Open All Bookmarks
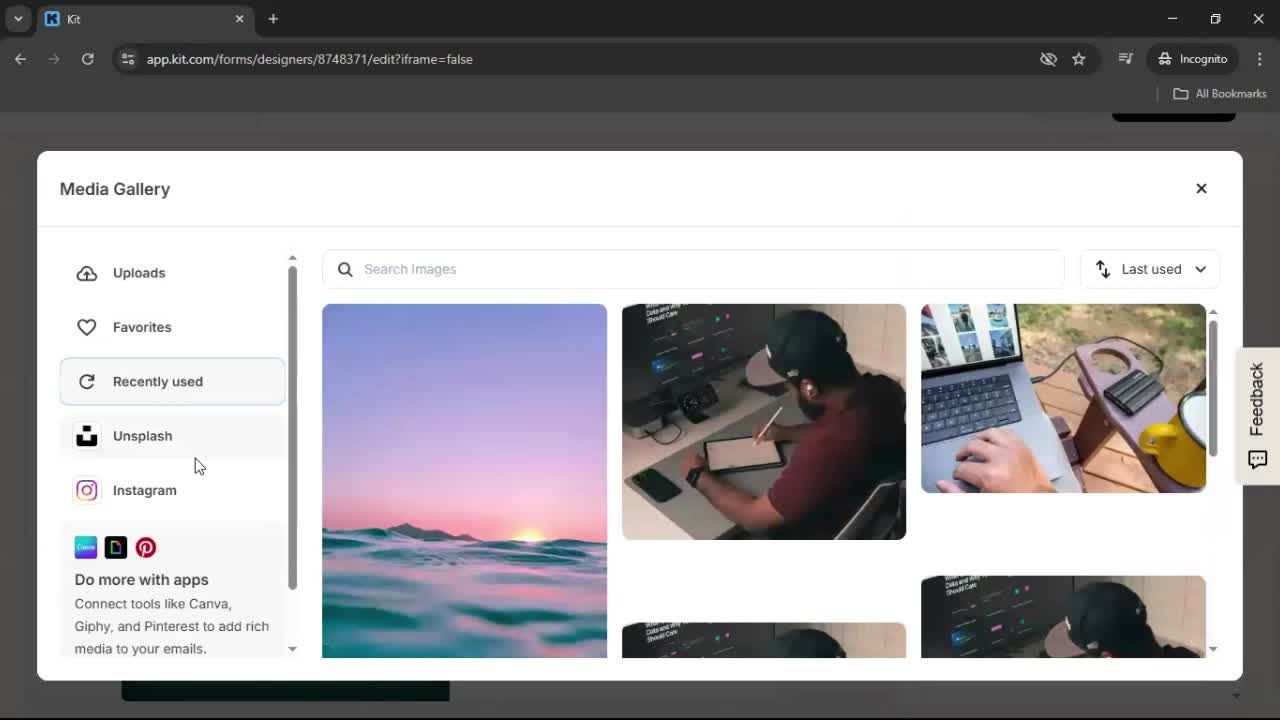The width and height of the screenshot is (1280, 720). [1220, 93]
